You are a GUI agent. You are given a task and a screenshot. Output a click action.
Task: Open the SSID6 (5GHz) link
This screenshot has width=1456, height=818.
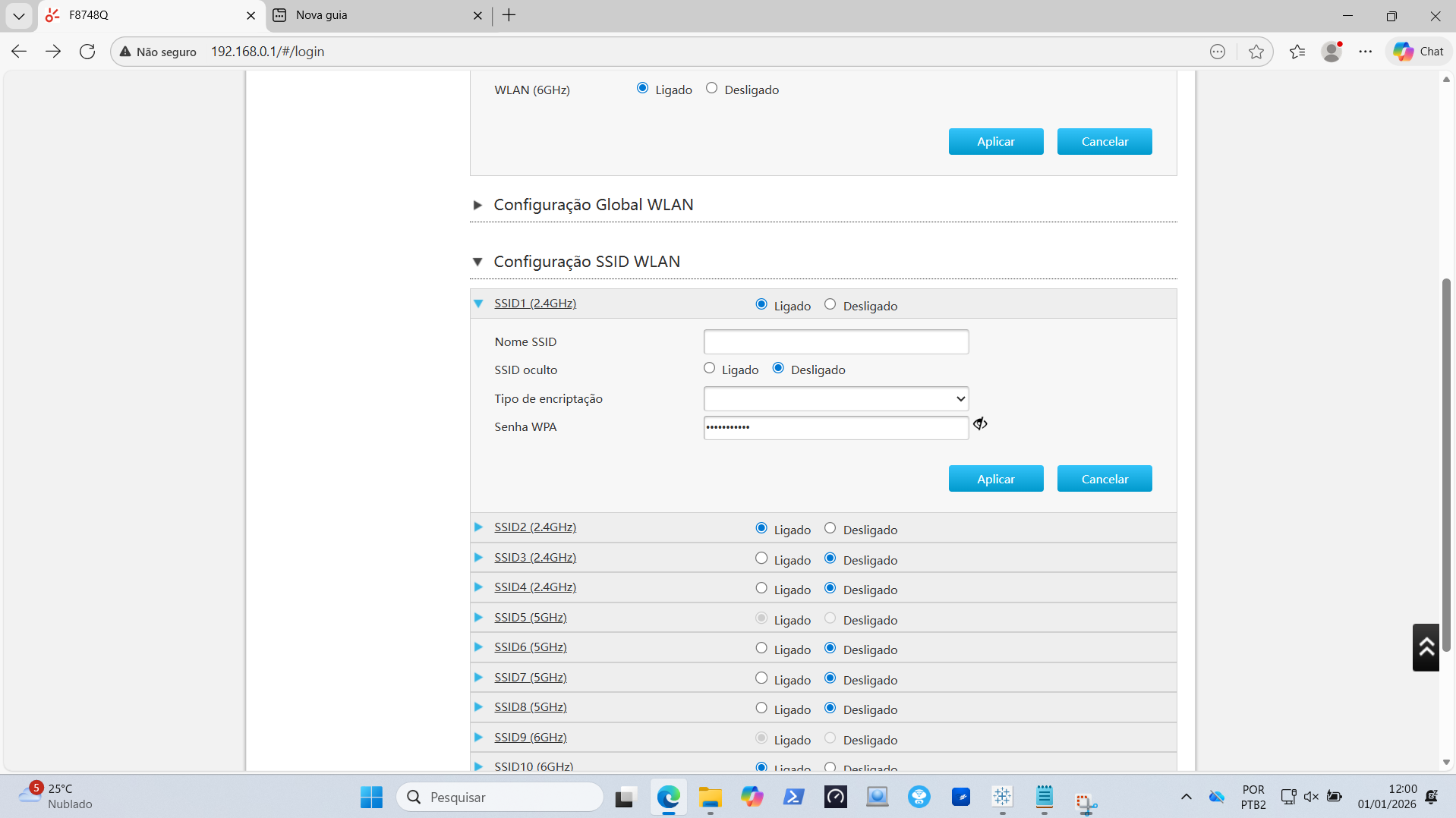click(530, 647)
